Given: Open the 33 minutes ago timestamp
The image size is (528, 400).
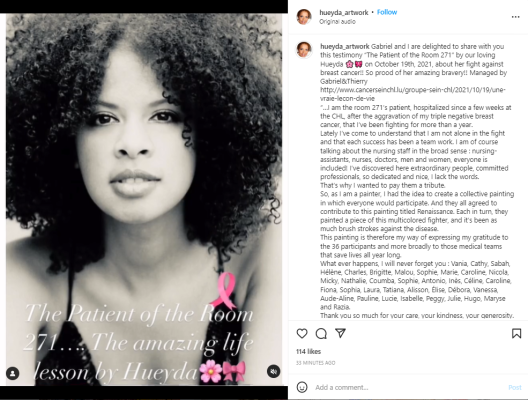Looking at the screenshot, I should (316, 363).
